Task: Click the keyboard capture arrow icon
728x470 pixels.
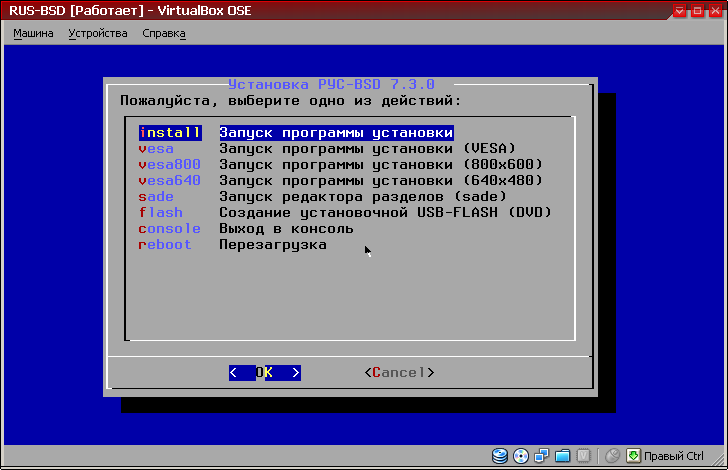Action: (x=633, y=456)
